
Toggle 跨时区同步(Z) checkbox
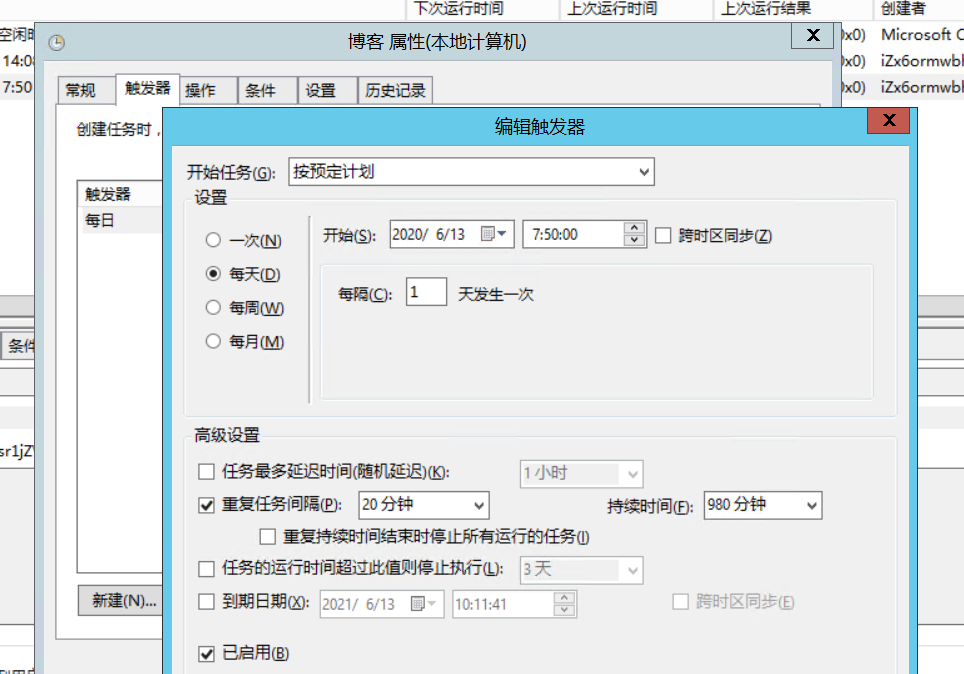(663, 236)
